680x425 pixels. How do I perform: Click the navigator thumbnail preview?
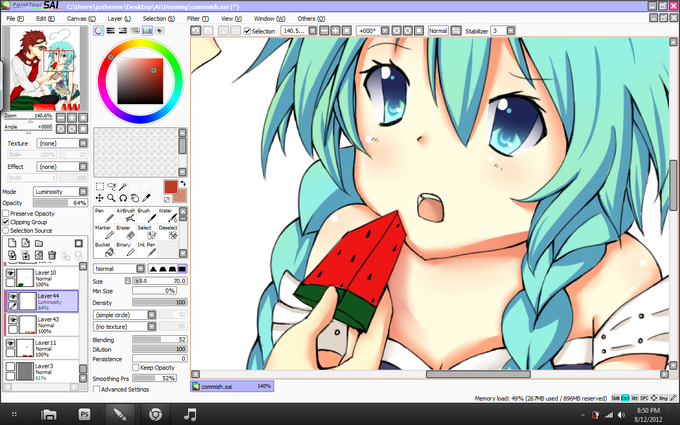tap(45, 68)
